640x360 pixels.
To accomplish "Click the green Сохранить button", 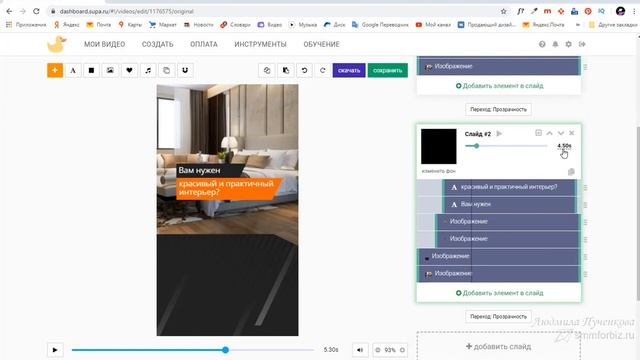I will [387, 70].
